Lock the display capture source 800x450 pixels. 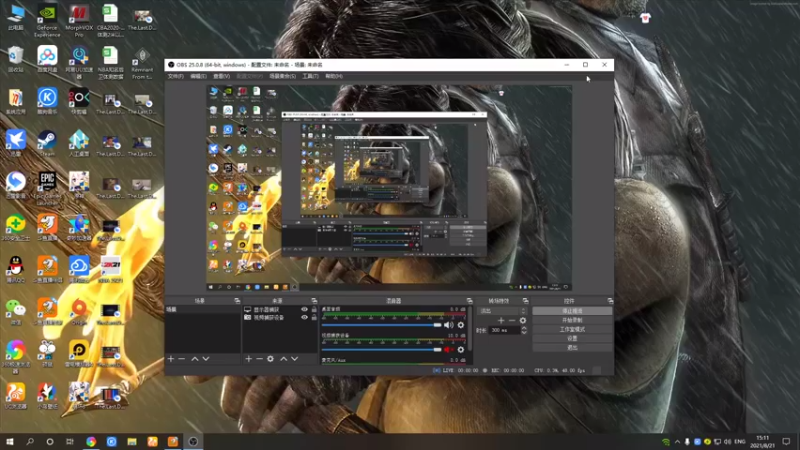(314, 309)
